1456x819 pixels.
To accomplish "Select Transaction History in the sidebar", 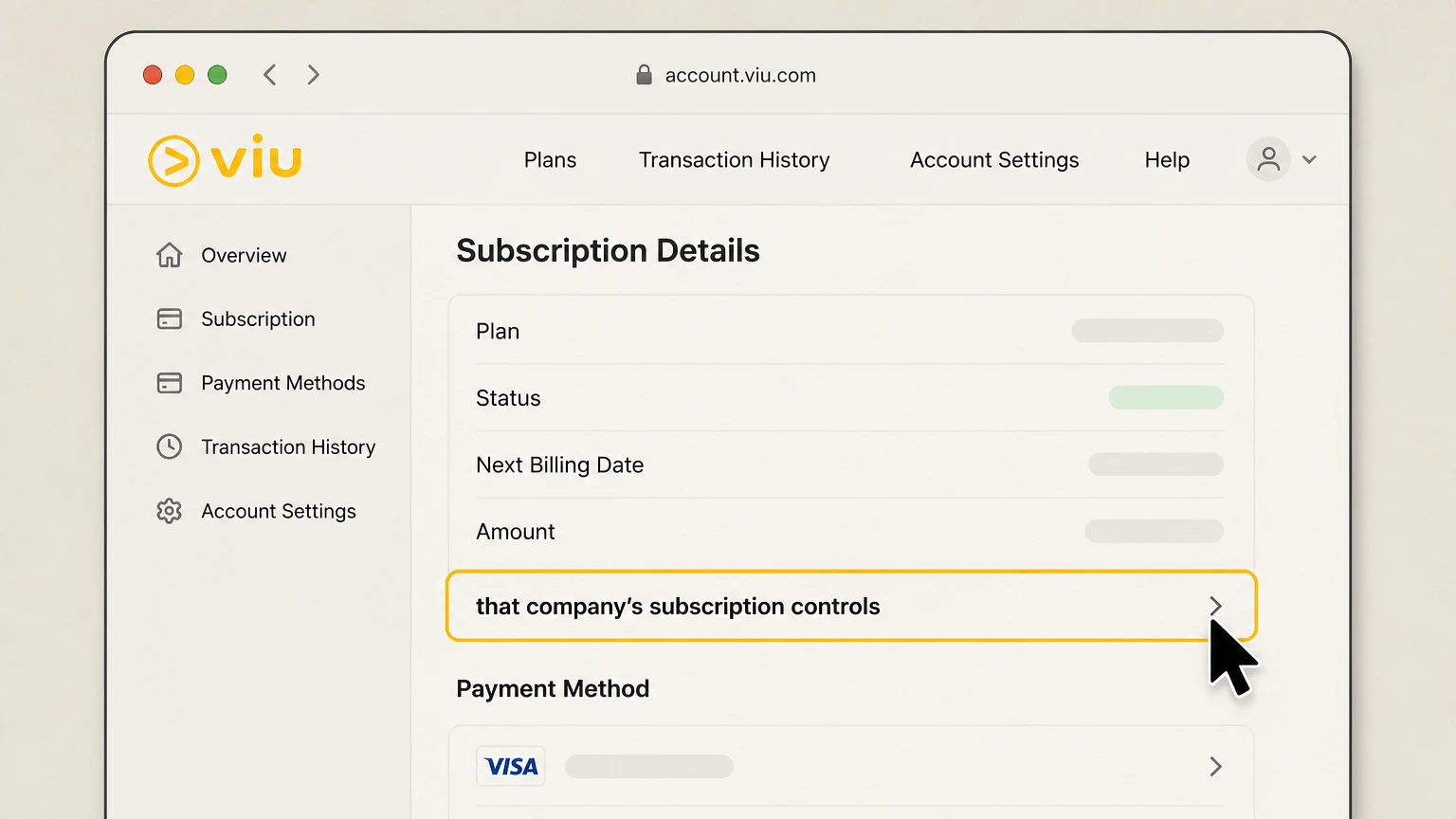I will click(288, 446).
